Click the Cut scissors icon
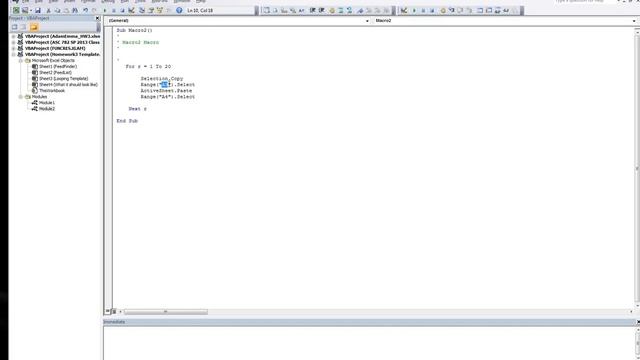Viewport: 640px width, 360px height. pyautogui.click(x=48, y=10)
